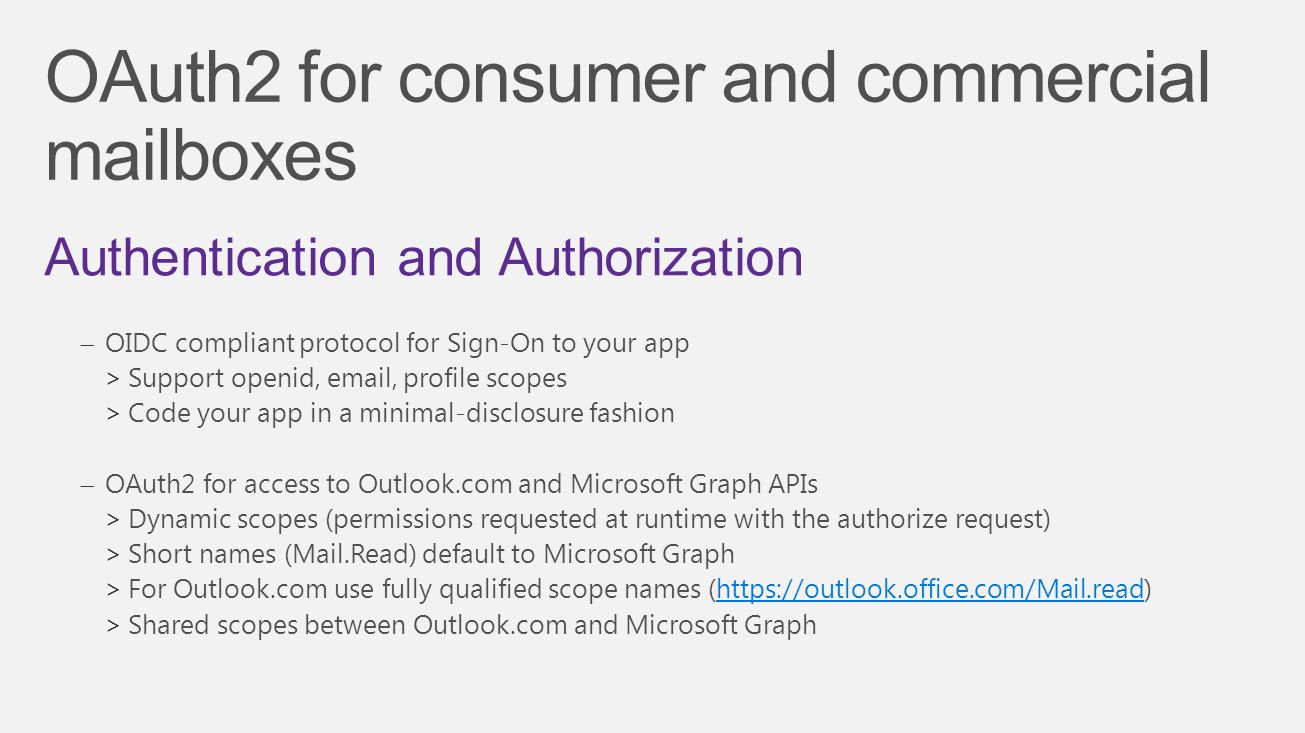The width and height of the screenshot is (1305, 733).
Task: Open the outlook.office.com/Mail.read hyperlink
Action: coord(930,590)
